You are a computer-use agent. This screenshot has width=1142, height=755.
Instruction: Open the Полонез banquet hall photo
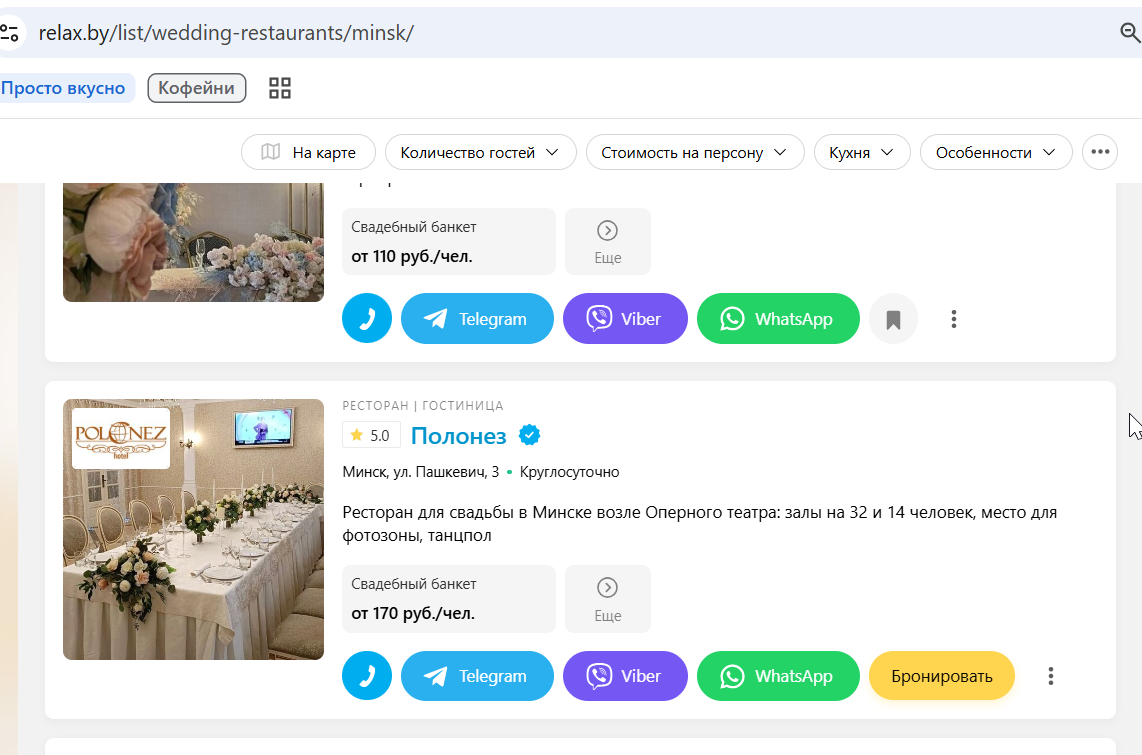coord(193,529)
